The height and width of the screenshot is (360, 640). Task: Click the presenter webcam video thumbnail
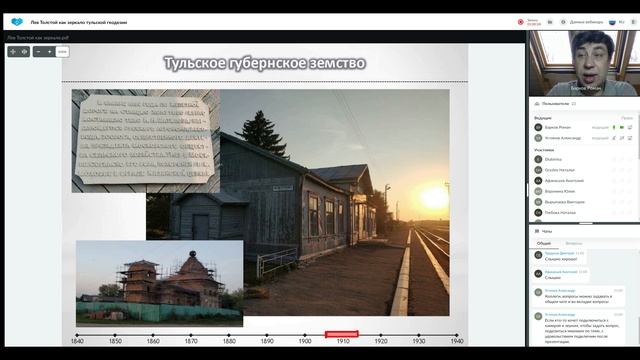[x=584, y=63]
